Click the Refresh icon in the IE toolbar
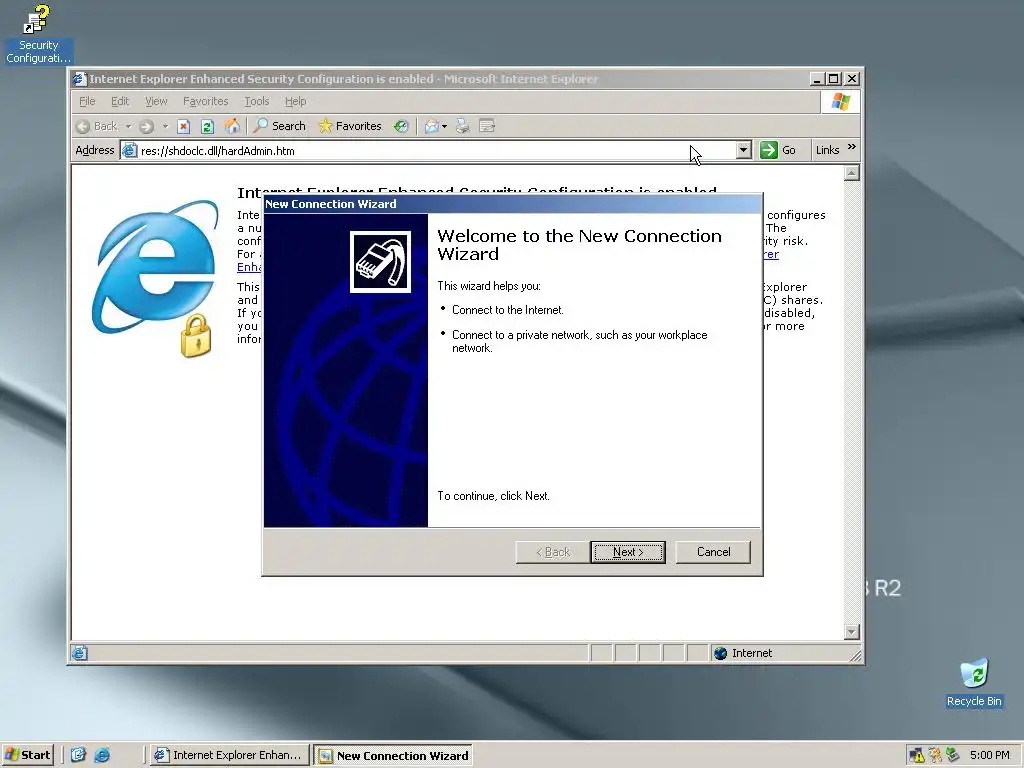The image size is (1024, 768). pyautogui.click(x=207, y=127)
